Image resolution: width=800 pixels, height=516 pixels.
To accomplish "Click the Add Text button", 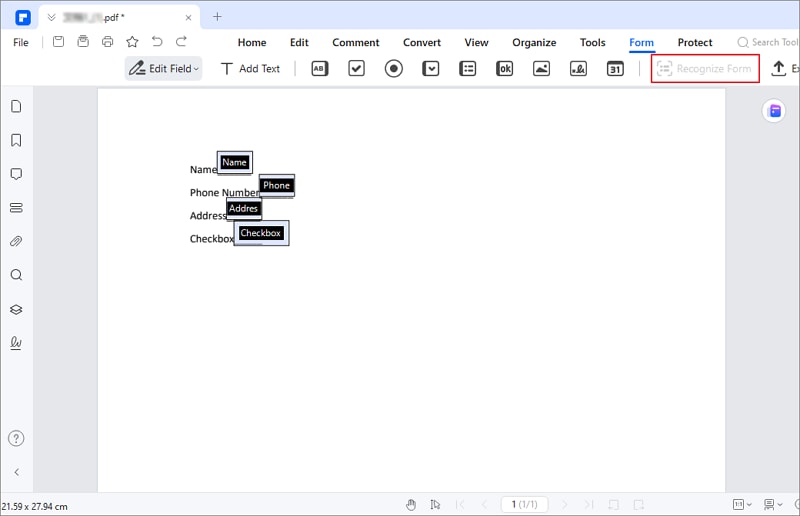I will pos(250,68).
